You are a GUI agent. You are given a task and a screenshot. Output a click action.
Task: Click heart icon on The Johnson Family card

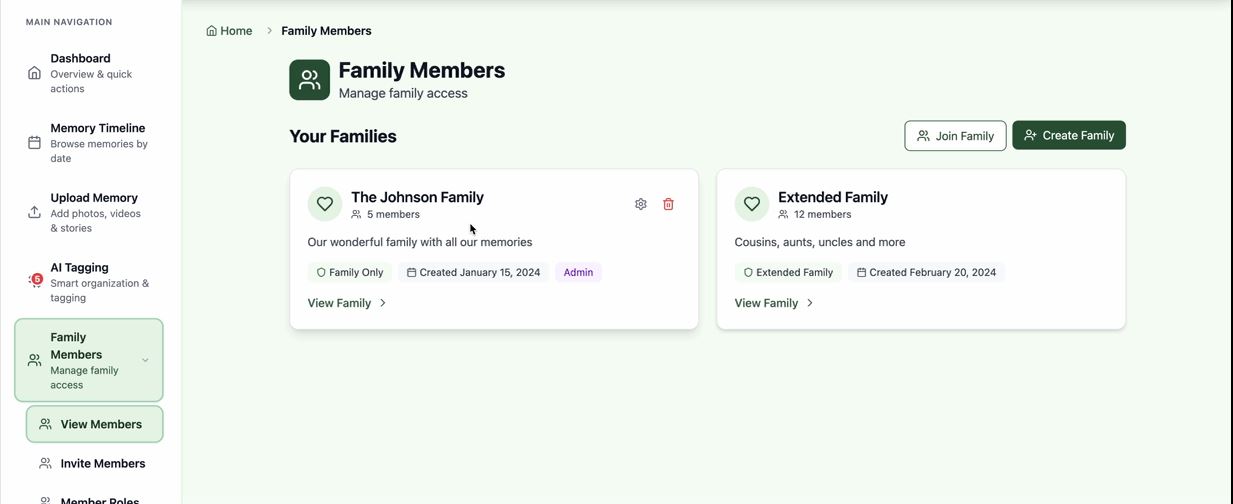(x=325, y=204)
